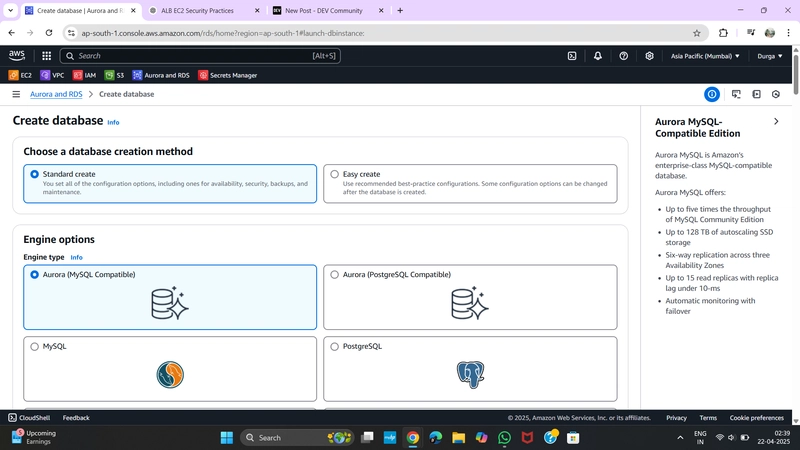Viewport: 800px width, 450px height.
Task: Open a new browser tab
Action: [x=400, y=10]
